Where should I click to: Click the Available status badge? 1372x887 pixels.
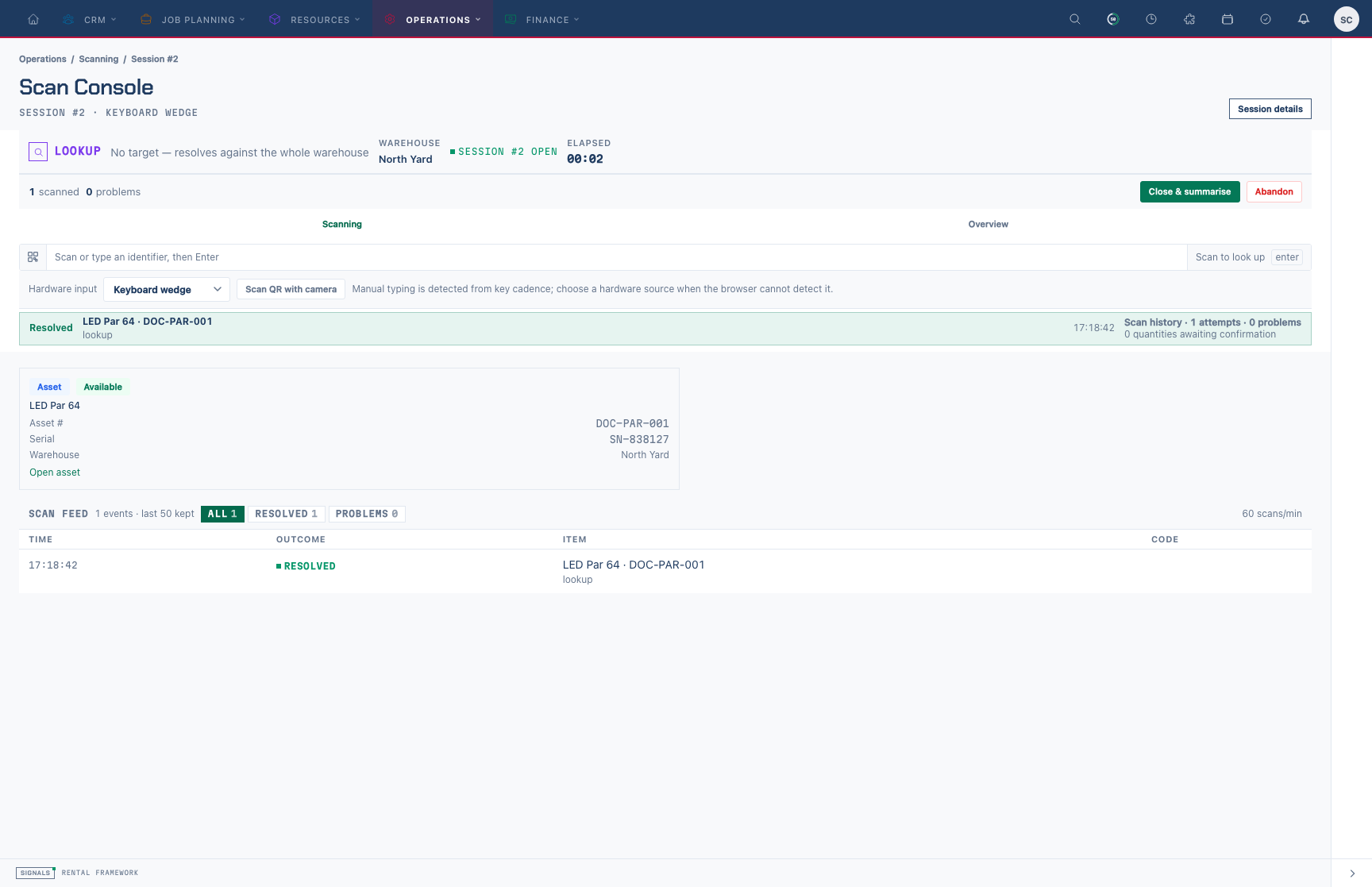pyautogui.click(x=103, y=387)
